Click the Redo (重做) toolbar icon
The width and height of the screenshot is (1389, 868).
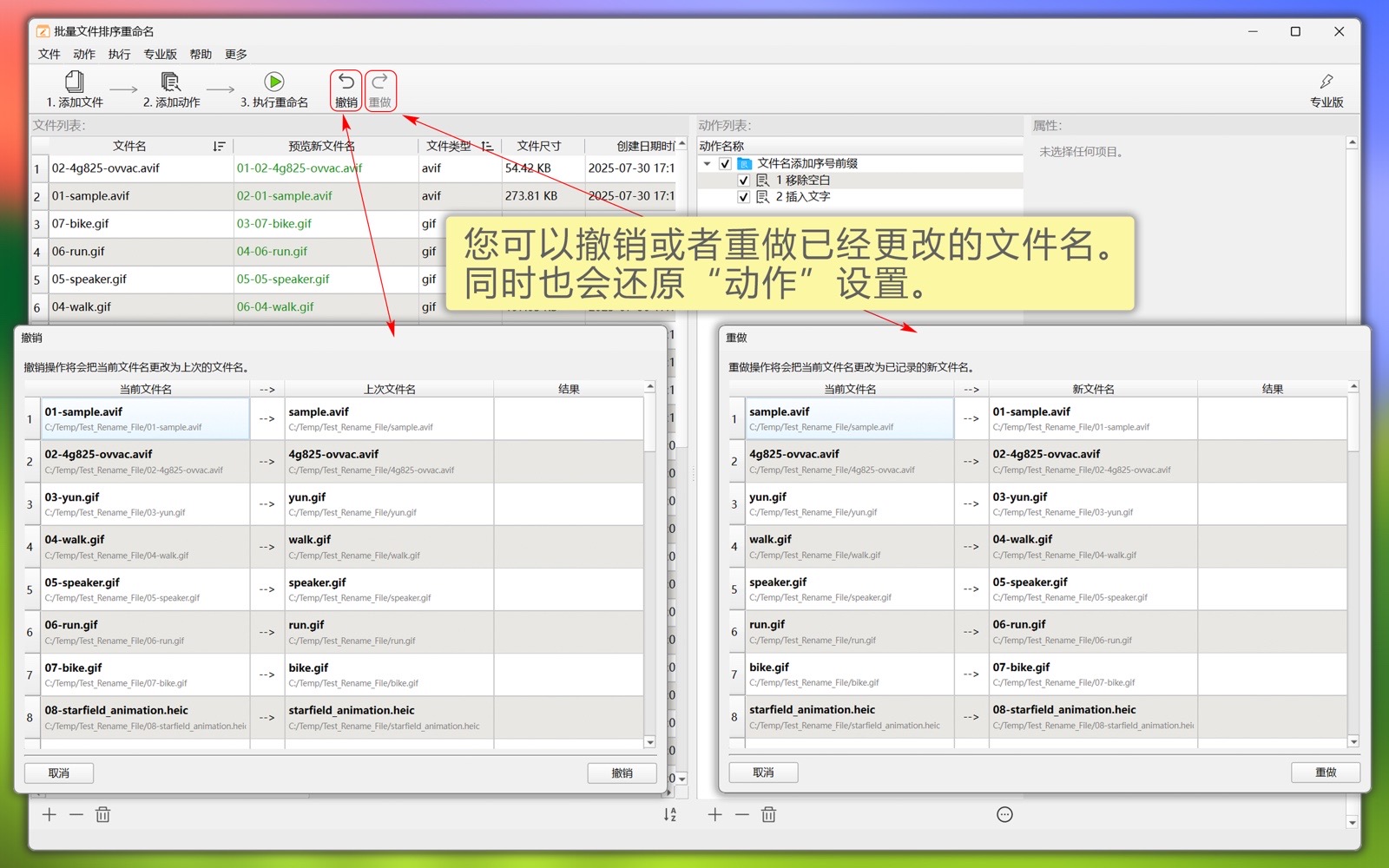click(380, 82)
